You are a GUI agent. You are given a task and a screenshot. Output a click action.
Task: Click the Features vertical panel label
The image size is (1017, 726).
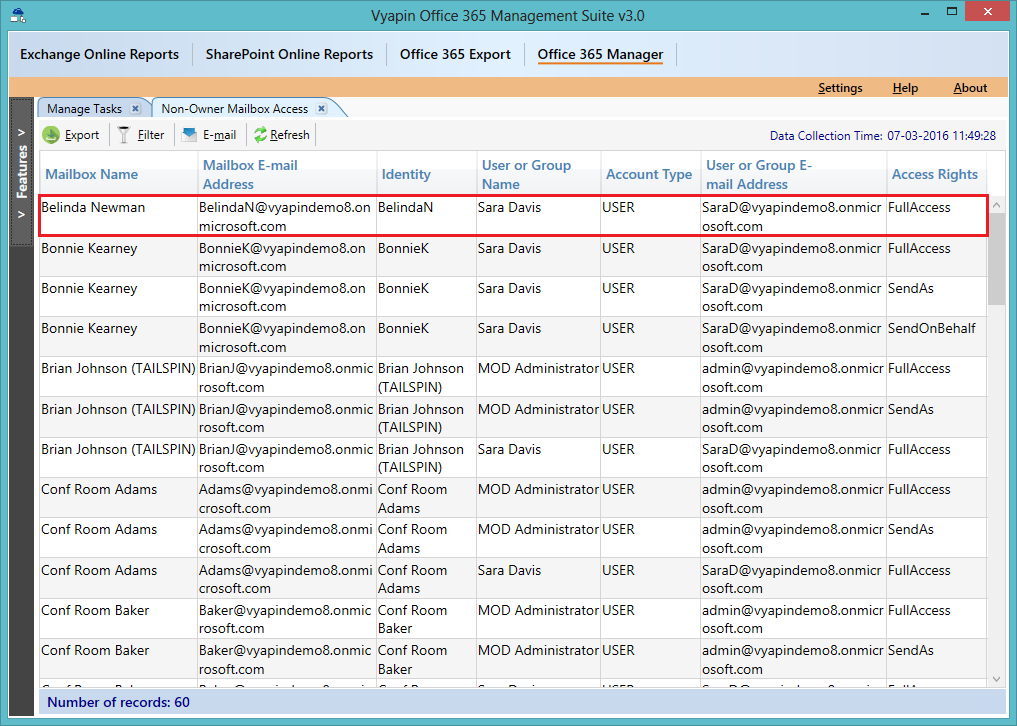point(22,173)
